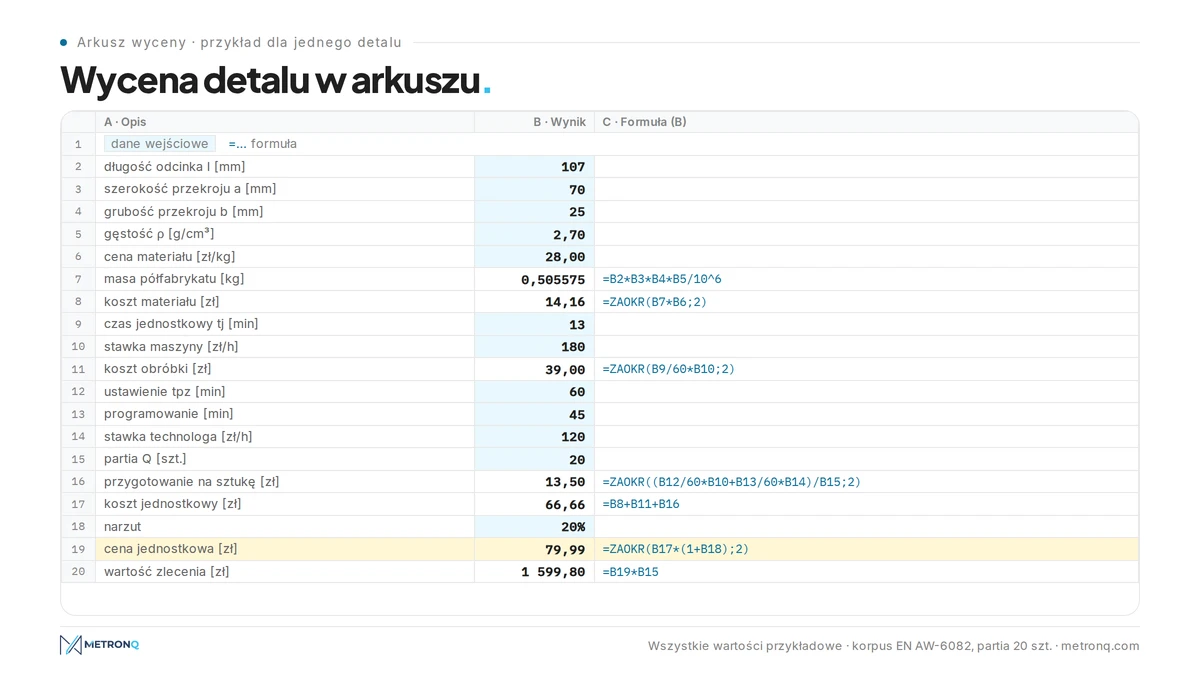Image resolution: width=1200 pixels, height=675 pixels.
Task: Select the "stawka technologa [zł/h]" cell
Action: pyautogui.click(x=285, y=437)
